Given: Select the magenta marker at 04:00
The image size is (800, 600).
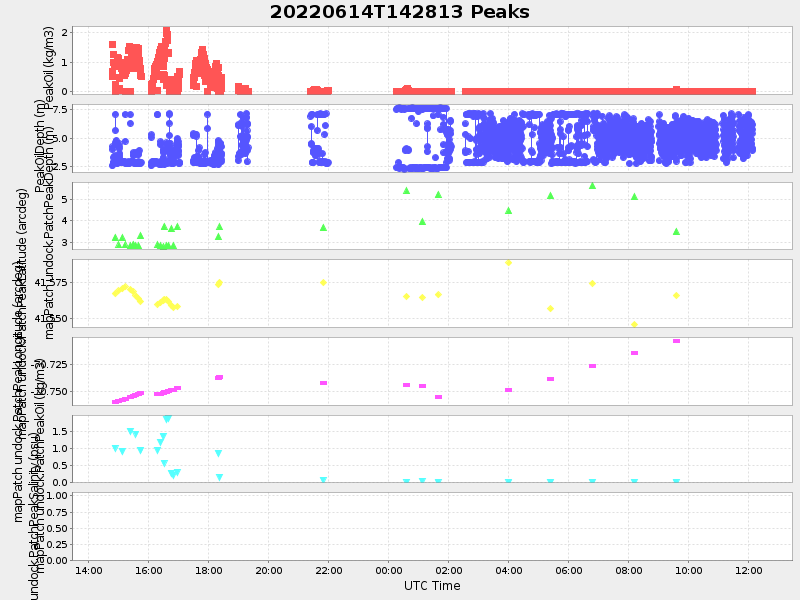Looking at the screenshot, I should 508,390.
